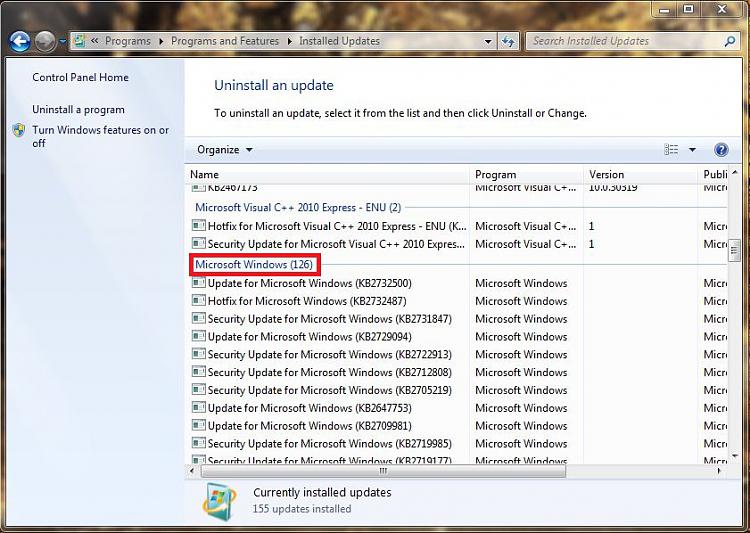This screenshot has width=750, height=533.
Task: Open Uninstall a program link
Action: click(78, 110)
